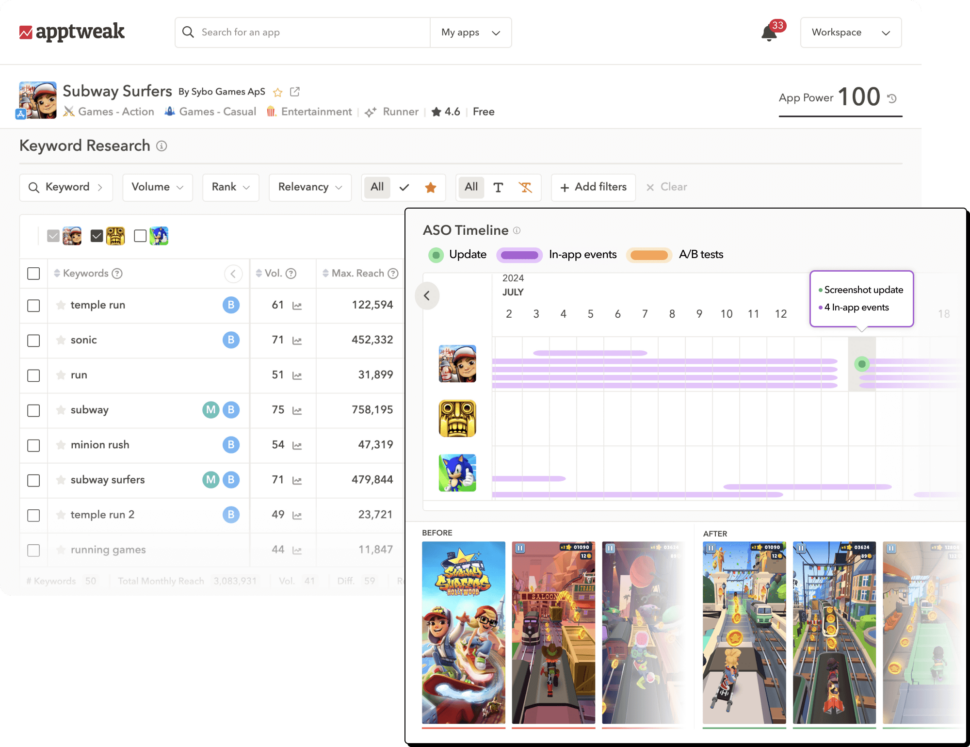Check the run keyword row
Image resolution: width=970 pixels, height=747 pixels.
(33, 375)
